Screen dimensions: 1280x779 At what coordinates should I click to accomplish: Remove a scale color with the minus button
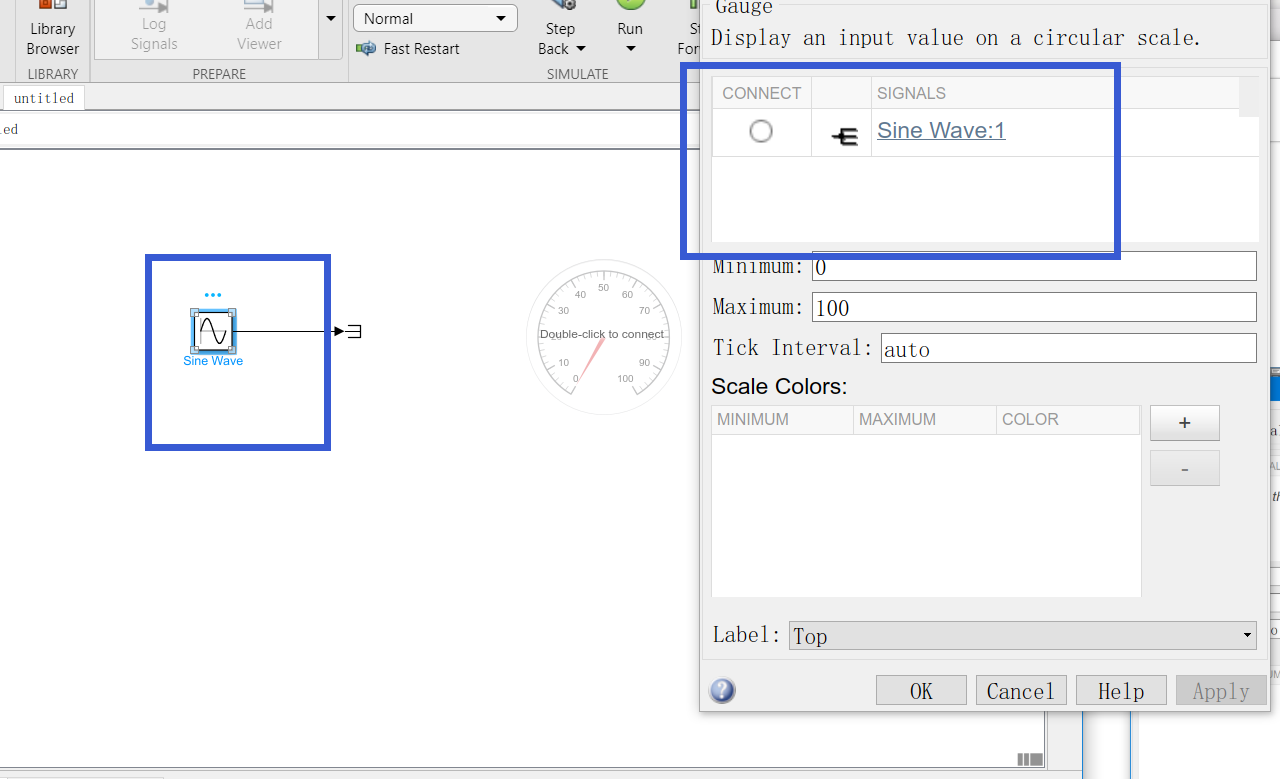1185,468
